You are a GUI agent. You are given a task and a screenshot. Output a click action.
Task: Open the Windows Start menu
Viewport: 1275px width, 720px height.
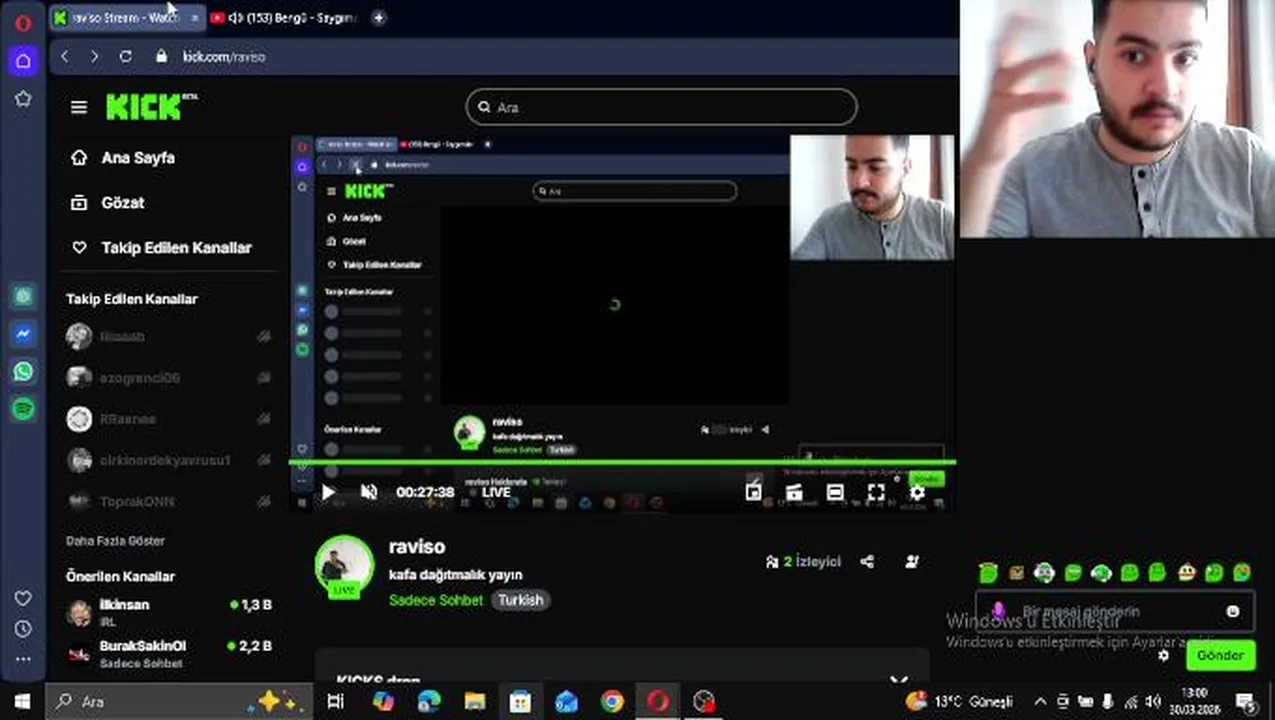coord(22,701)
